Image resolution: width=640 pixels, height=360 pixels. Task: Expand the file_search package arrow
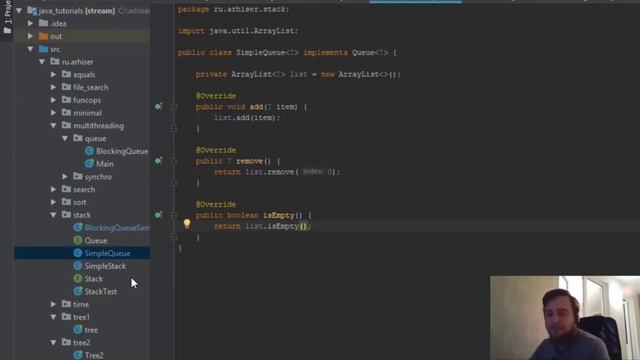(53, 87)
